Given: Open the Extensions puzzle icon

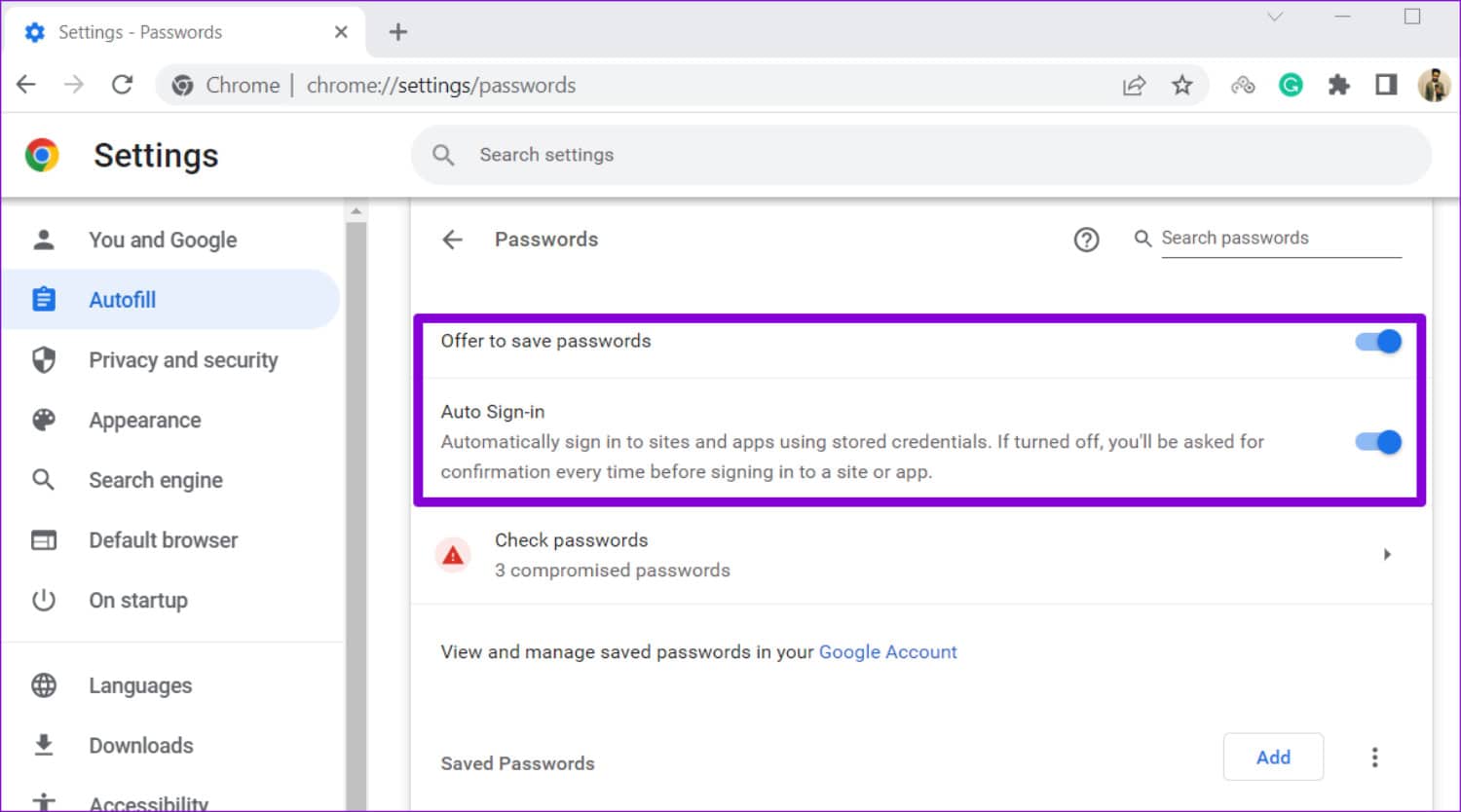Looking at the screenshot, I should pos(1339,86).
